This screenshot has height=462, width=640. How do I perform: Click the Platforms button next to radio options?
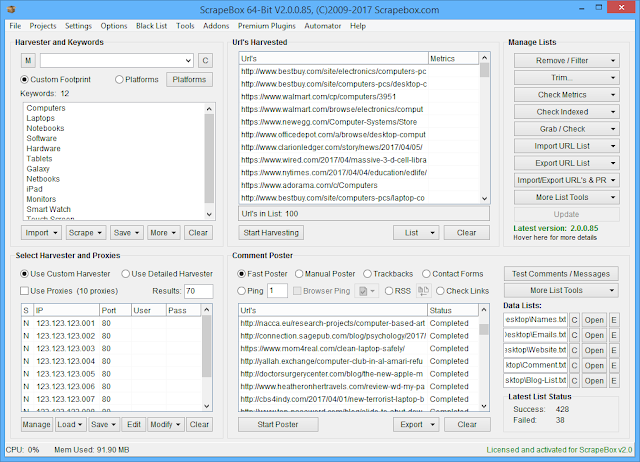point(189,79)
